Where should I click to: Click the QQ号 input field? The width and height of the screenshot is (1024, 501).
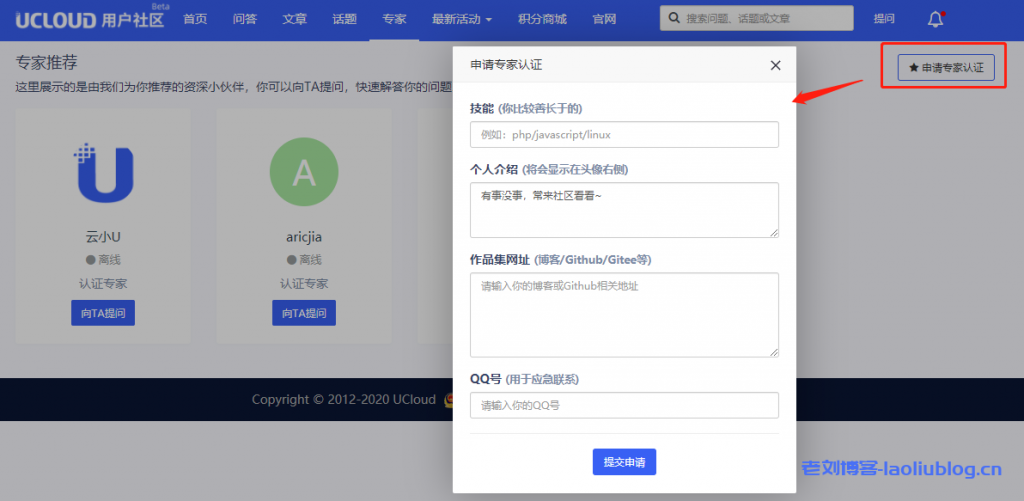(x=624, y=405)
